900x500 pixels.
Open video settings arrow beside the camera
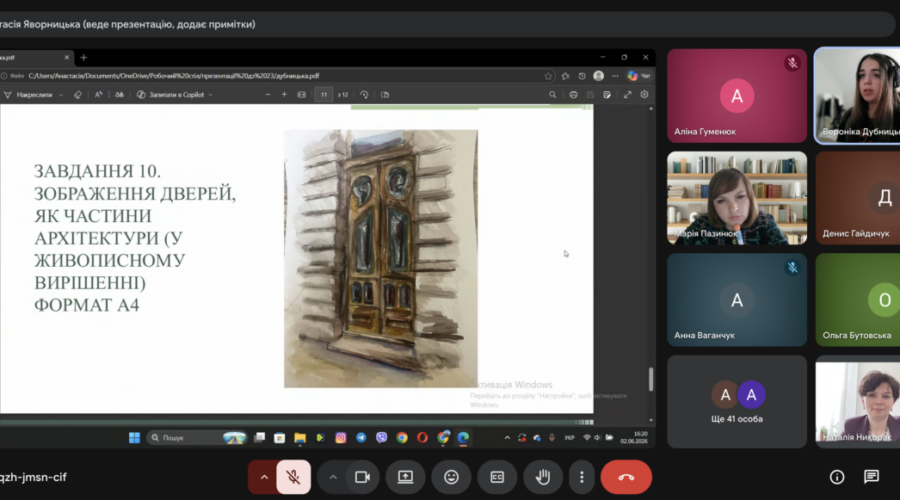pyautogui.click(x=333, y=477)
